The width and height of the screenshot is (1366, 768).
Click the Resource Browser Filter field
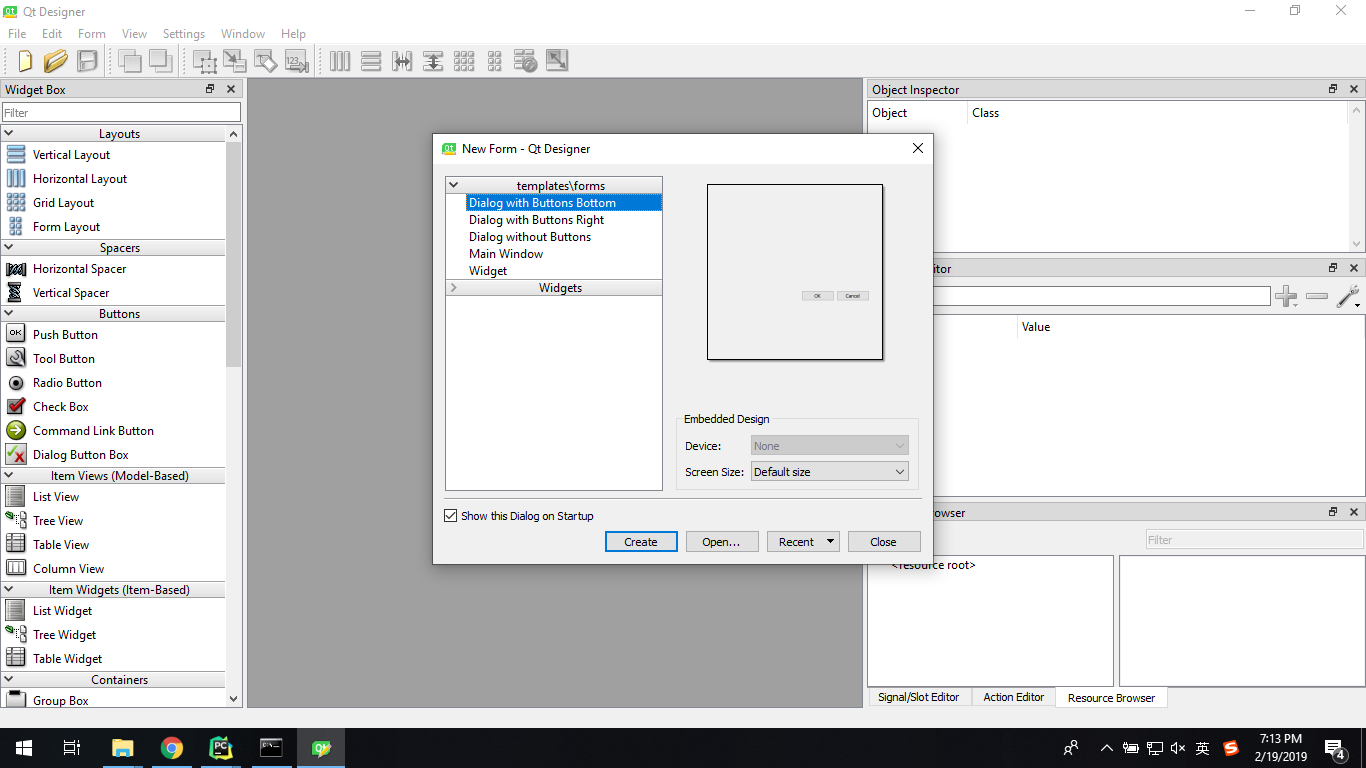(1254, 540)
